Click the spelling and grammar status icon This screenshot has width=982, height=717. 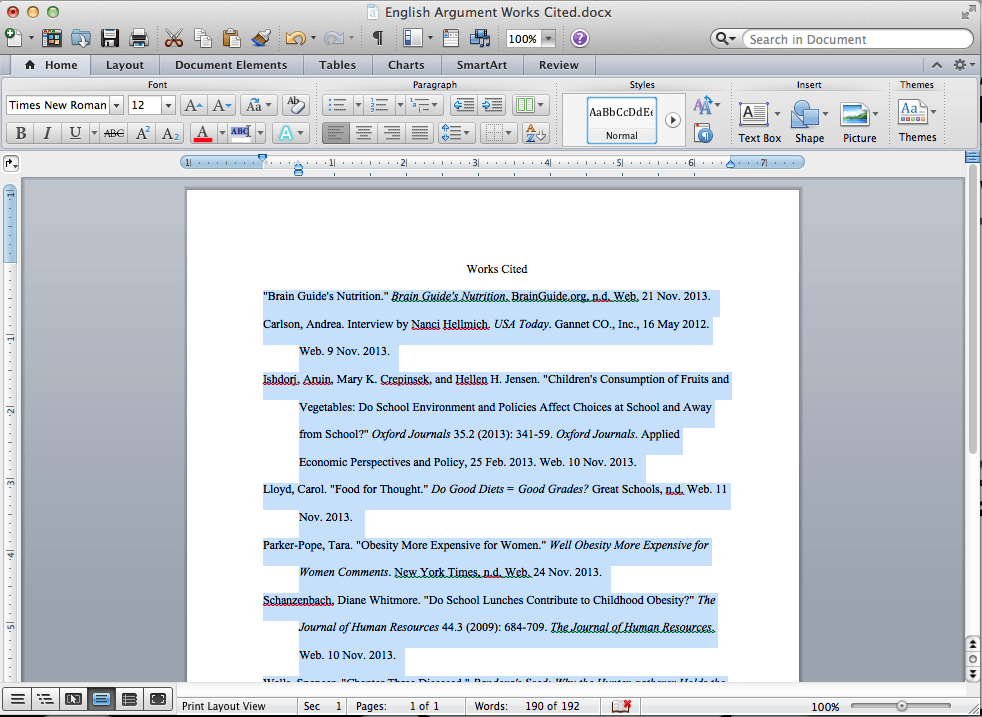[x=621, y=706]
